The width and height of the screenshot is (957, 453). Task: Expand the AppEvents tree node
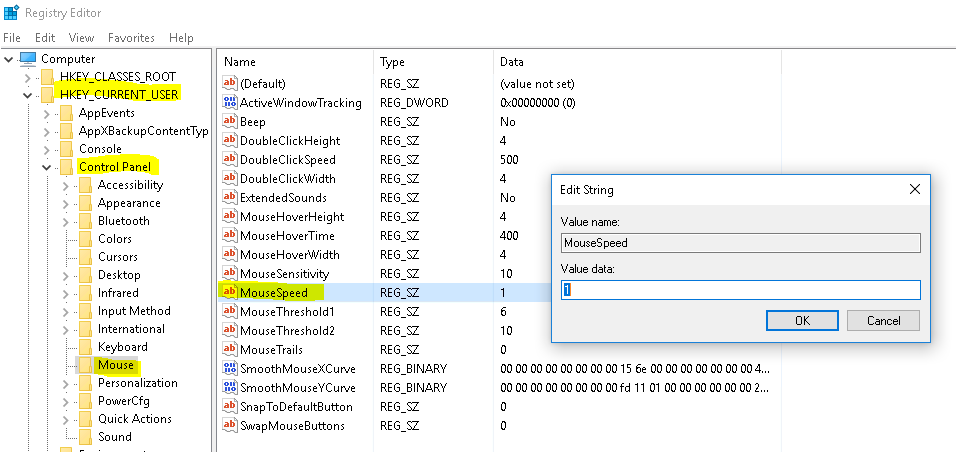[x=47, y=113]
